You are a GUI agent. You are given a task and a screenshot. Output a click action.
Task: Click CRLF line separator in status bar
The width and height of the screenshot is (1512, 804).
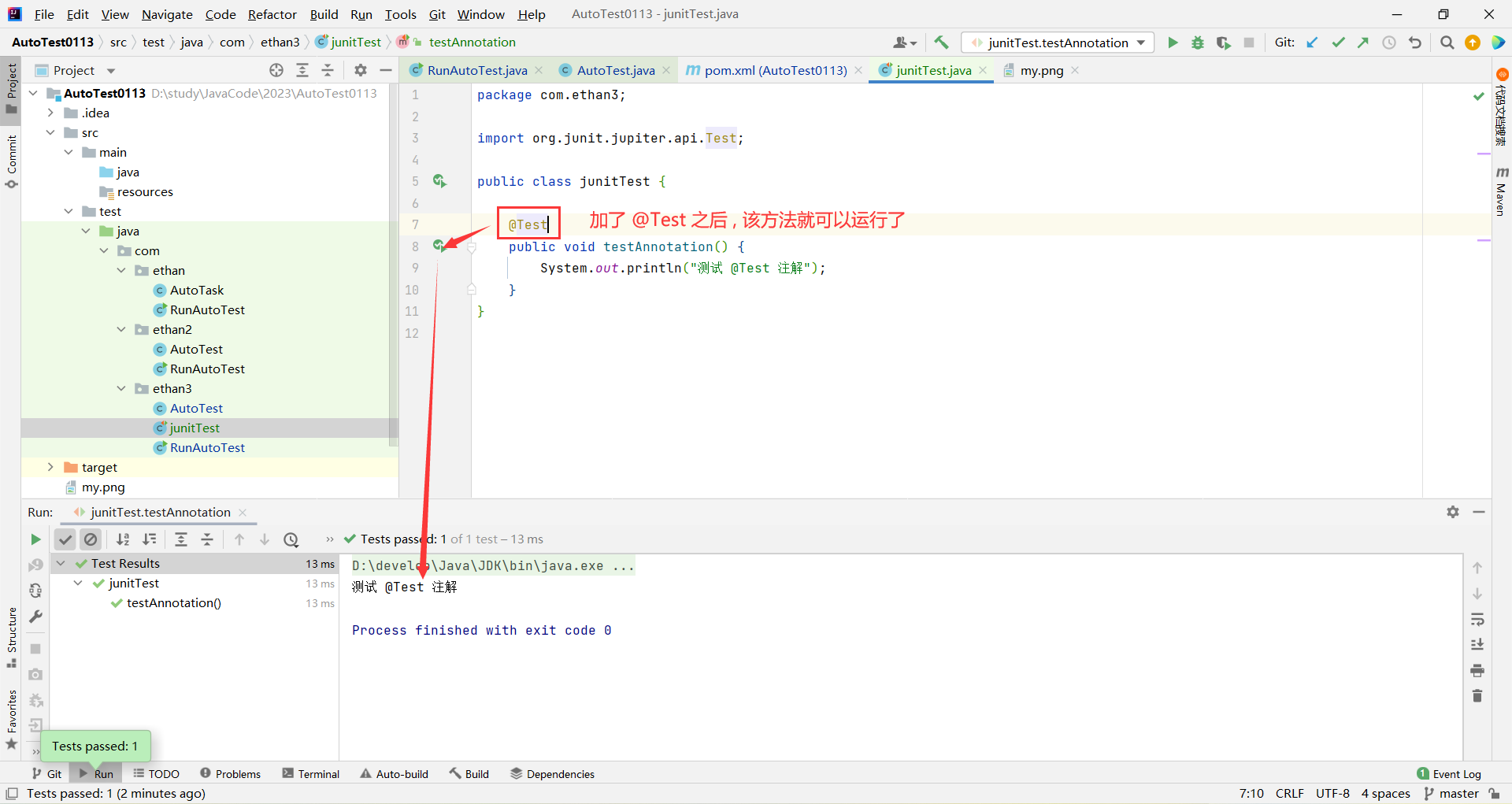coord(1290,794)
